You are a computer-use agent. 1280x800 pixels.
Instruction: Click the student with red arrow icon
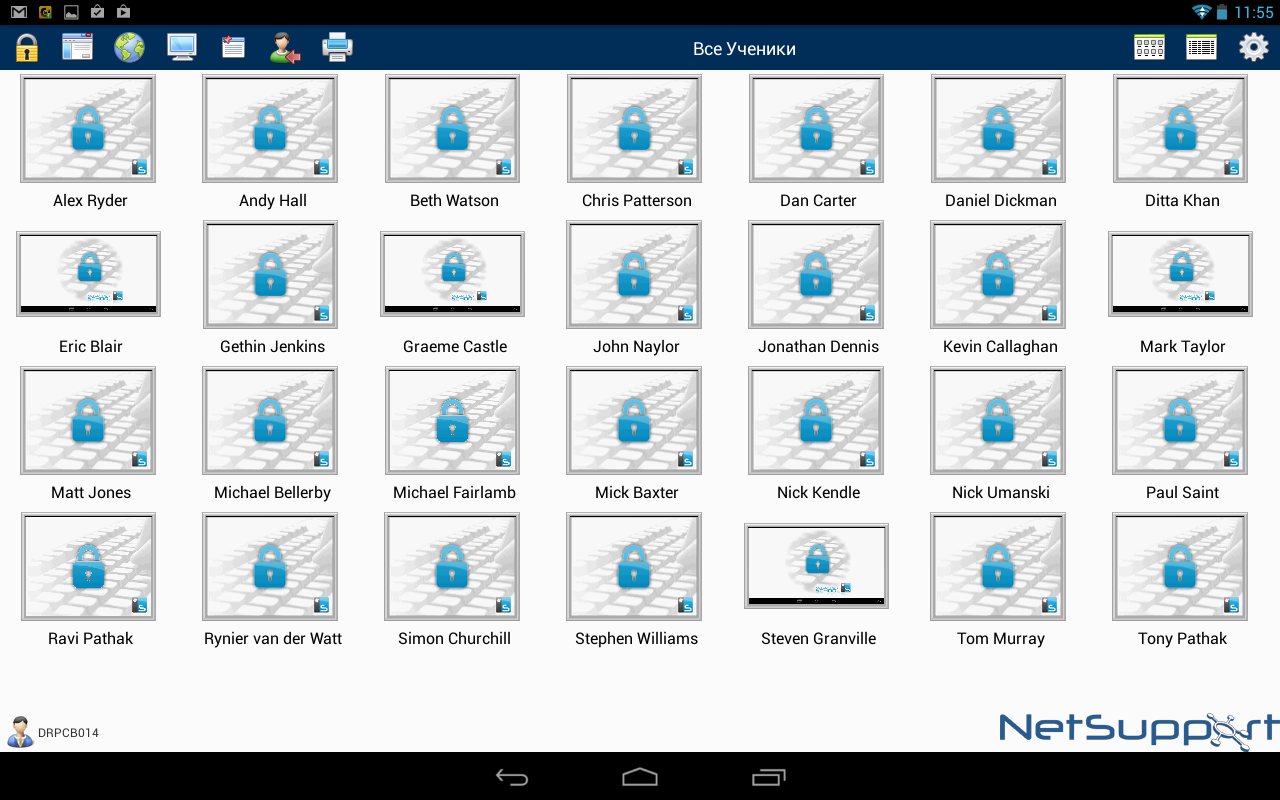coord(285,47)
